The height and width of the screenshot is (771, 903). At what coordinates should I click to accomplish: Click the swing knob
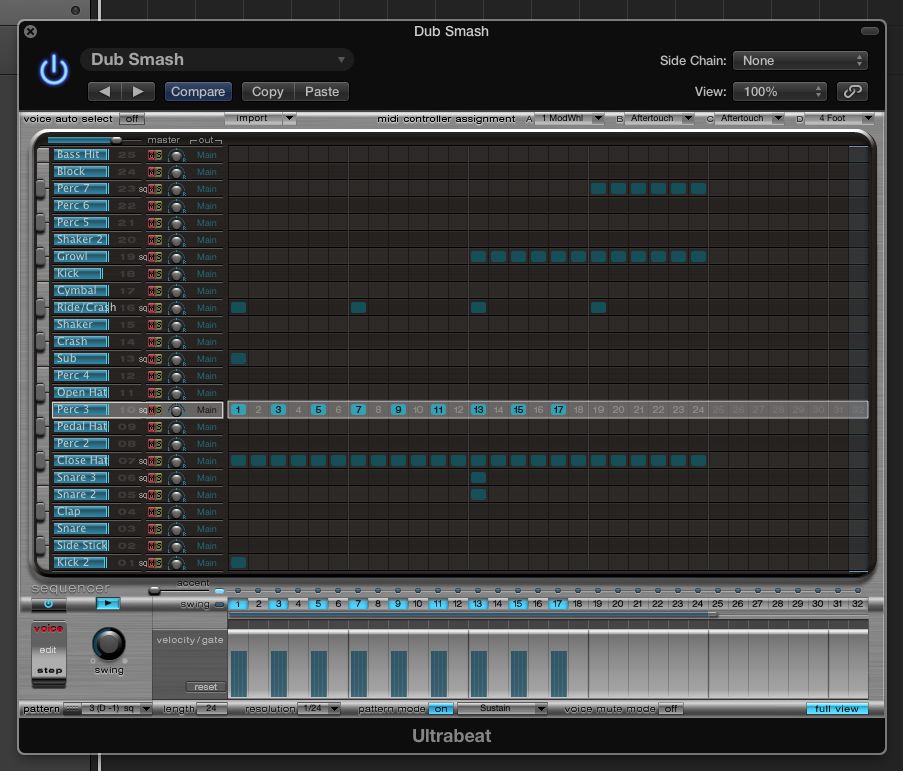(108, 643)
